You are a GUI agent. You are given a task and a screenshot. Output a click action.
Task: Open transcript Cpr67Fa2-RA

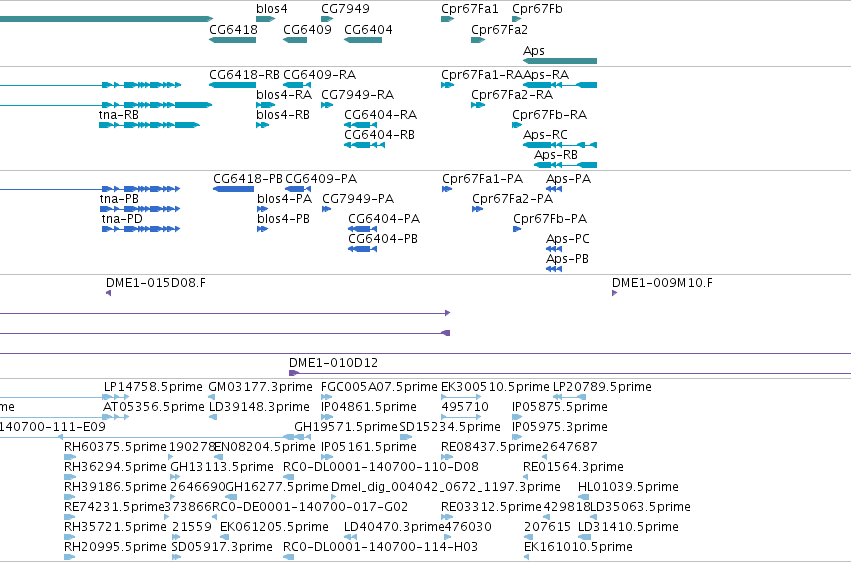click(512, 94)
